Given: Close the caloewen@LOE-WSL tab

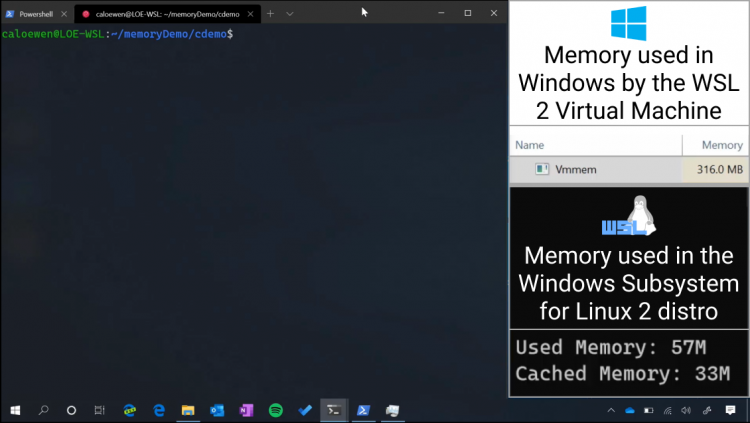Looking at the screenshot, I should (250, 13).
